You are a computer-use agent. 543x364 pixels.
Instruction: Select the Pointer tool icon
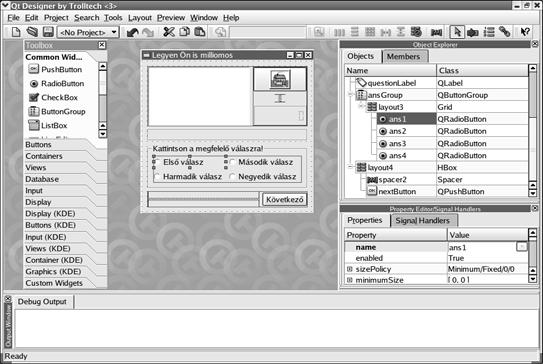tap(457, 32)
